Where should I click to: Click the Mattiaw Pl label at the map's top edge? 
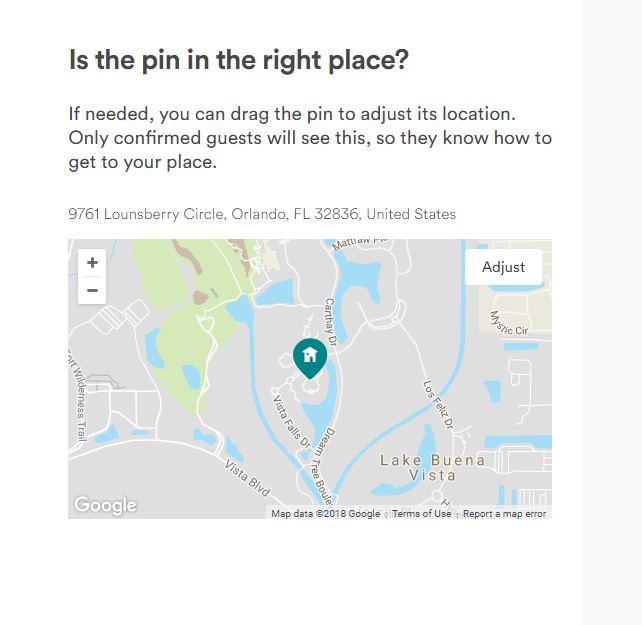point(360,243)
